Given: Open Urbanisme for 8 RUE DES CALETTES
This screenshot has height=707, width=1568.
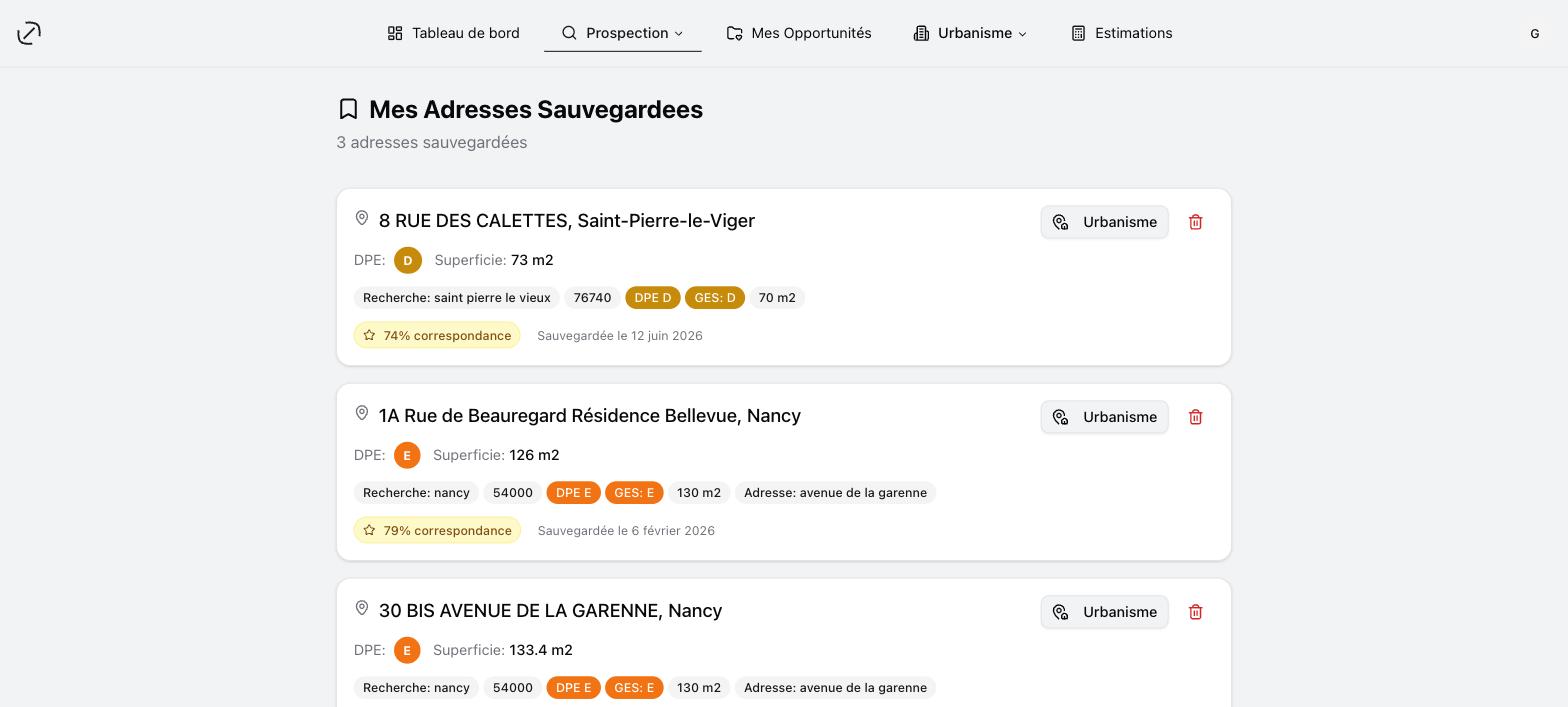Looking at the screenshot, I should tap(1105, 222).
